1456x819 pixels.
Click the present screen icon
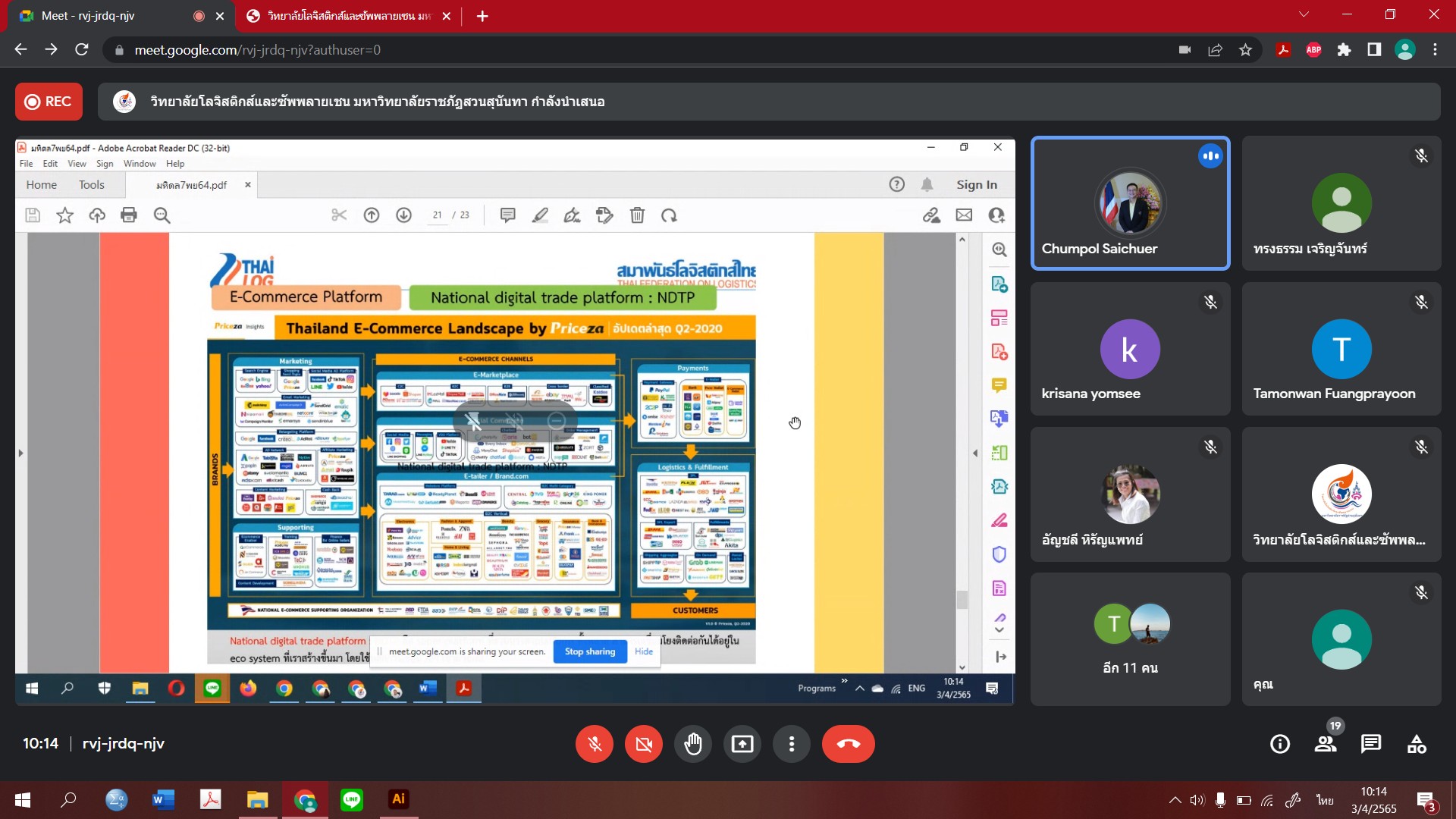coord(742,744)
